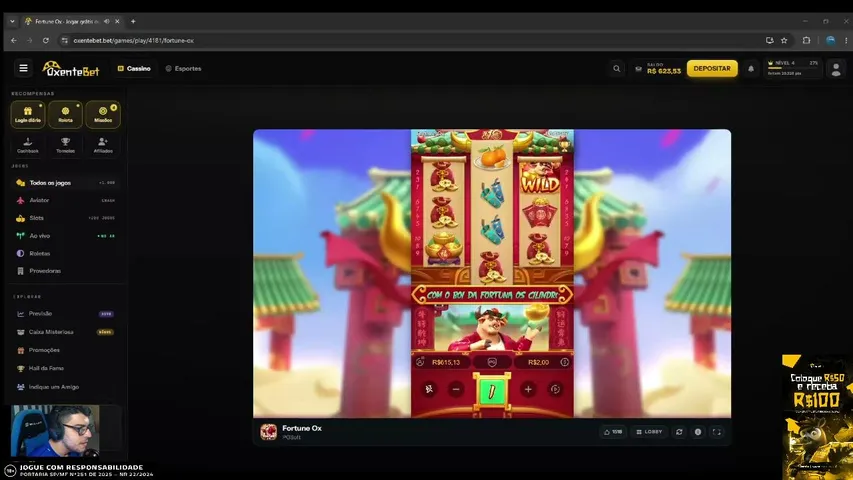Open the Roleta reward
The image size is (853, 480).
[65, 114]
